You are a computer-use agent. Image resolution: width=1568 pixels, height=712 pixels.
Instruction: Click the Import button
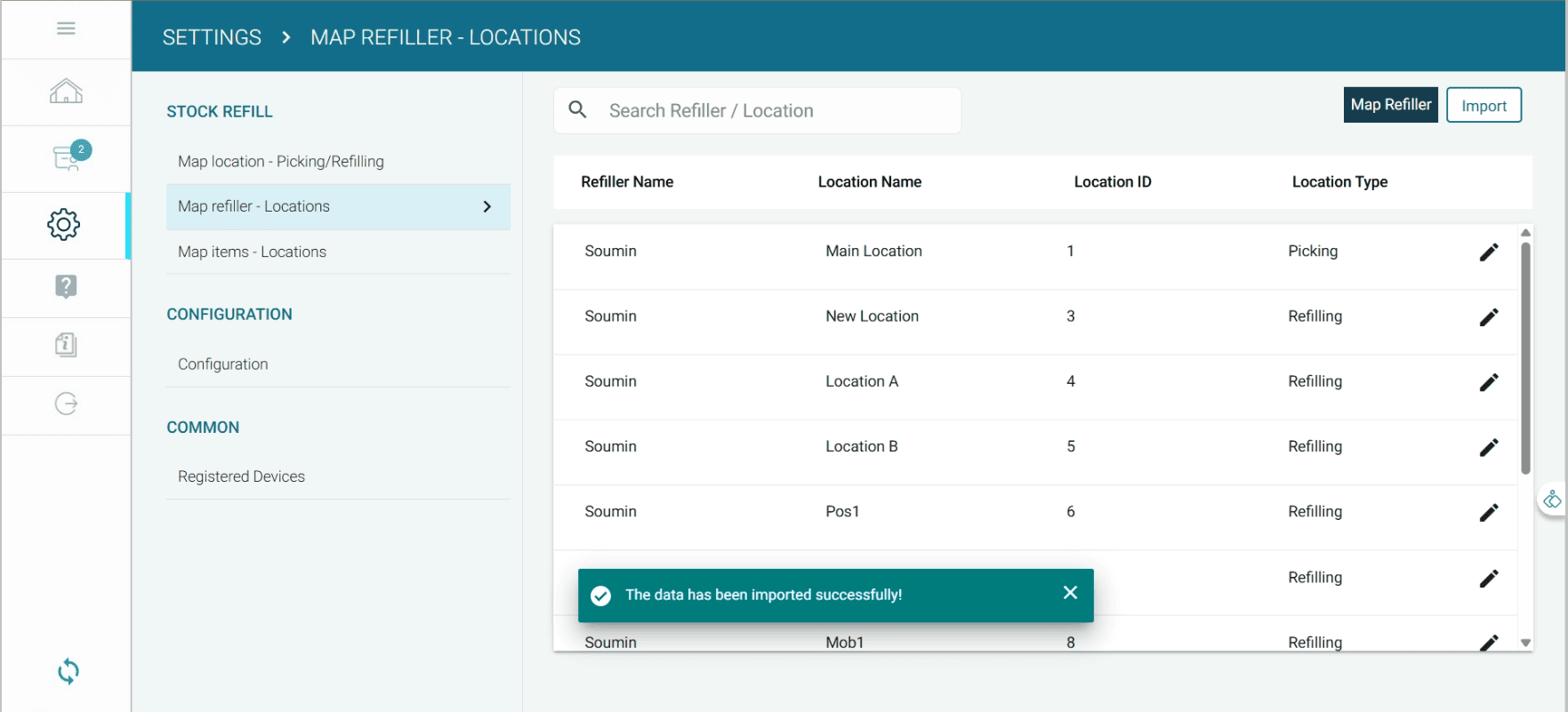(x=1484, y=106)
